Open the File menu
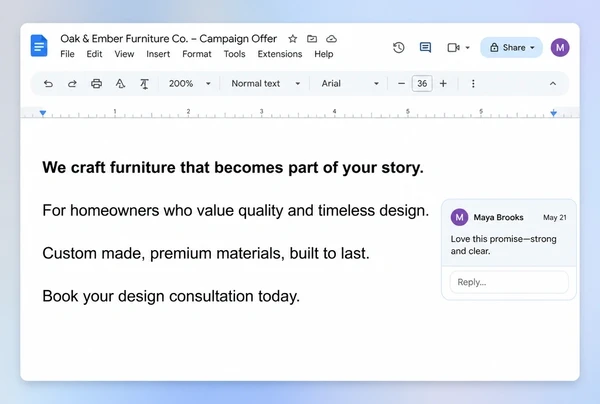Viewport: 600px width, 404px height. [x=67, y=54]
